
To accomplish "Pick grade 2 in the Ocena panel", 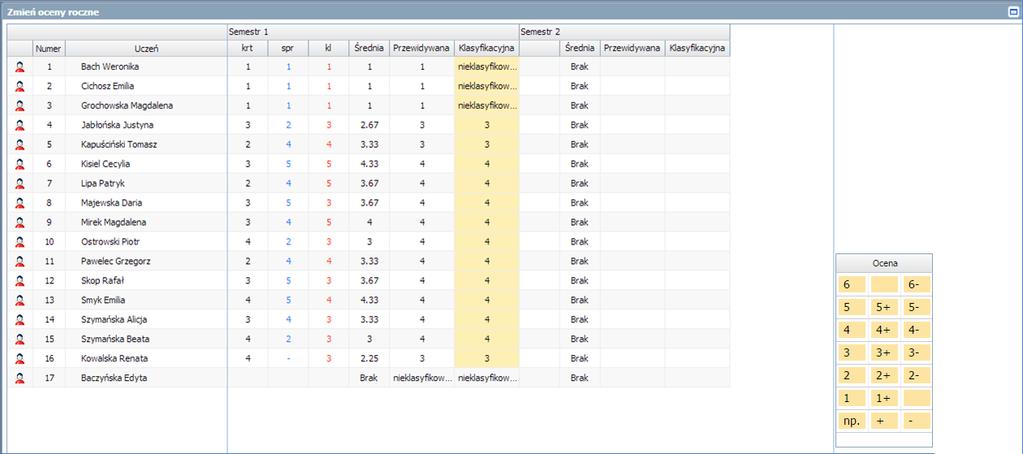I will click(x=851, y=375).
